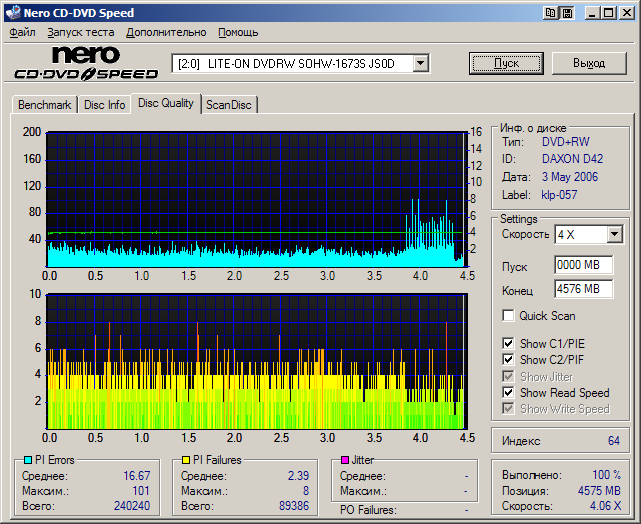The image size is (641, 524).
Task: Click the magenta Jitter legend square
Action: pyautogui.click(x=345, y=460)
